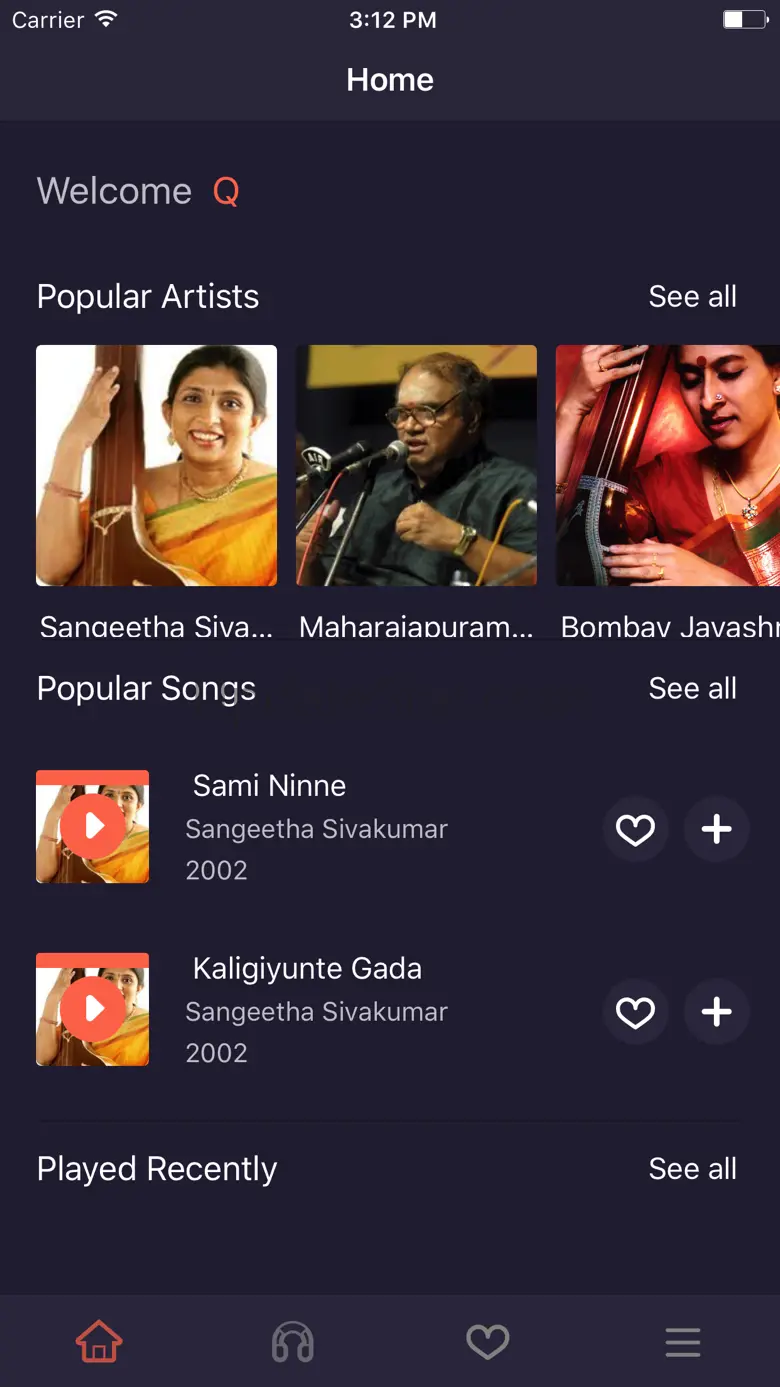The image size is (780, 1387).
Task: Tap the battery icon in status bar
Action: pyautogui.click(x=744, y=20)
